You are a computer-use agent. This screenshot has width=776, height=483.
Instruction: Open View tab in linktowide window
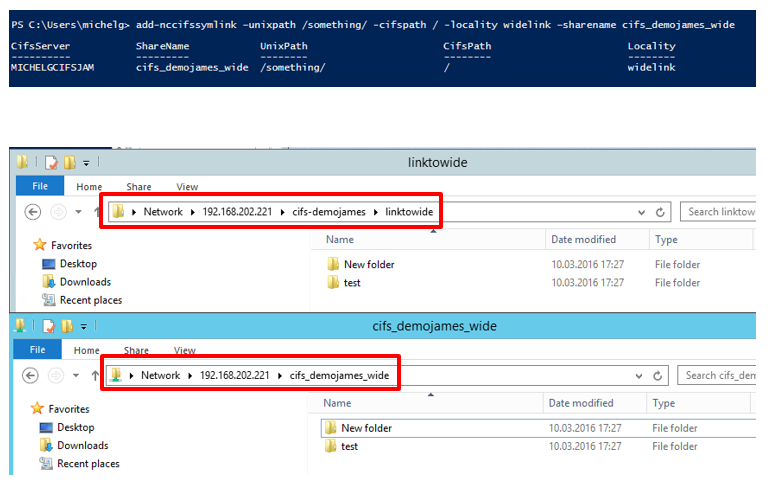click(x=187, y=187)
